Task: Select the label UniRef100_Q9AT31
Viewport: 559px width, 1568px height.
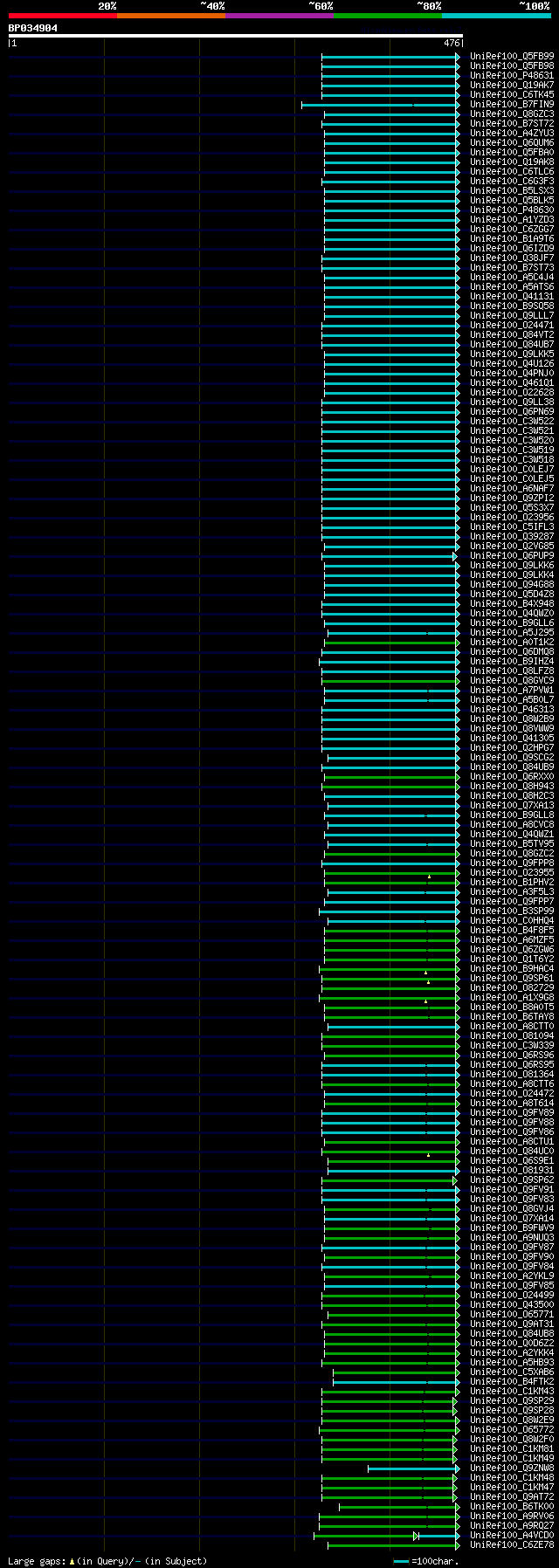Action: (x=512, y=1324)
